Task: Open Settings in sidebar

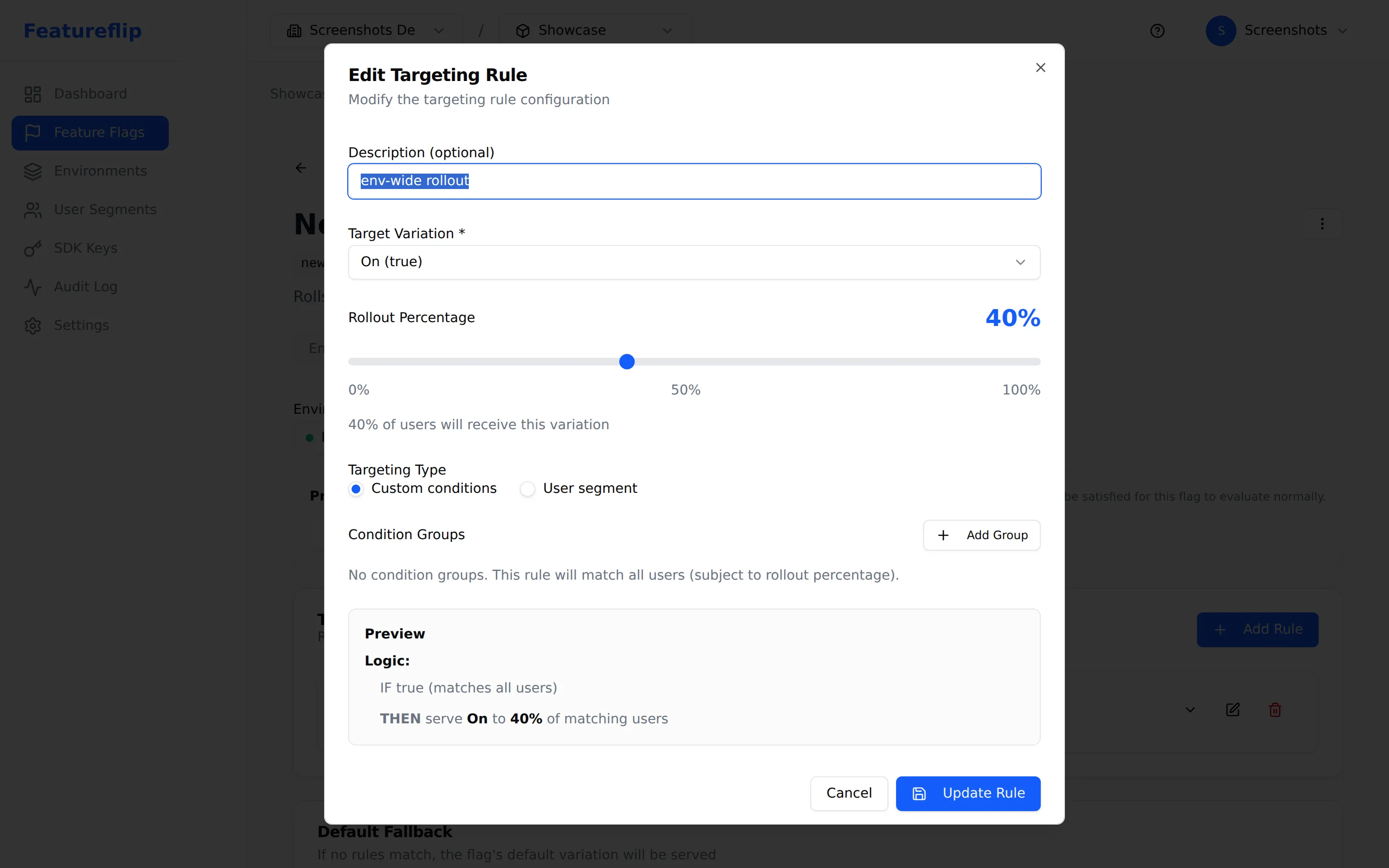Action: [90, 325]
